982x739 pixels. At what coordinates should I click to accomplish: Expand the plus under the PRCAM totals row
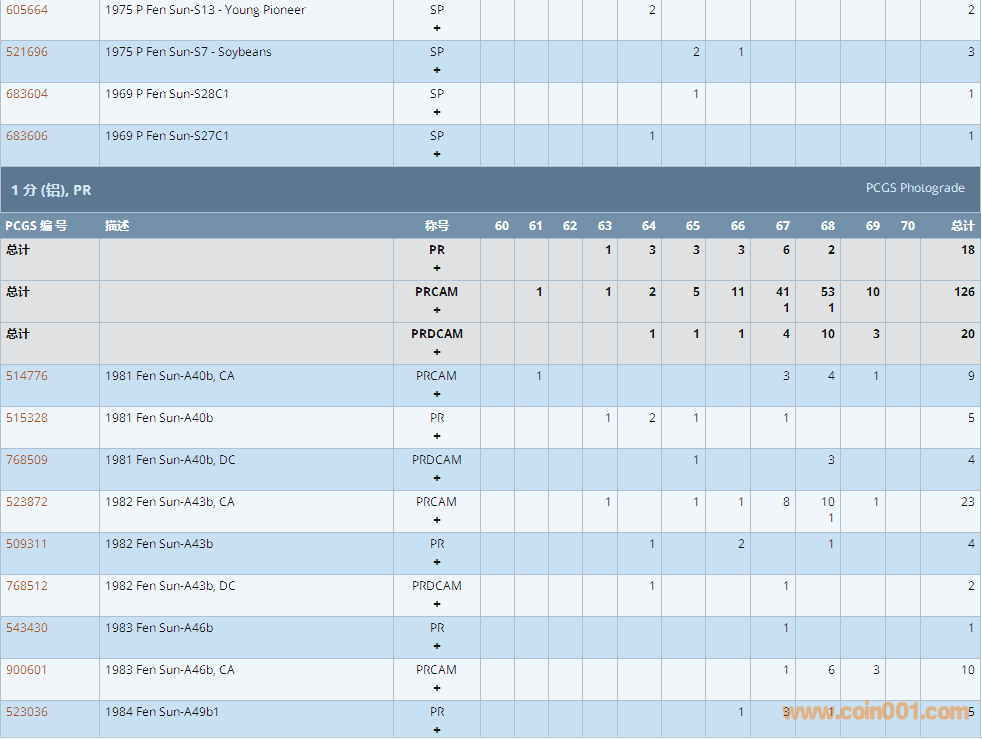point(437,310)
